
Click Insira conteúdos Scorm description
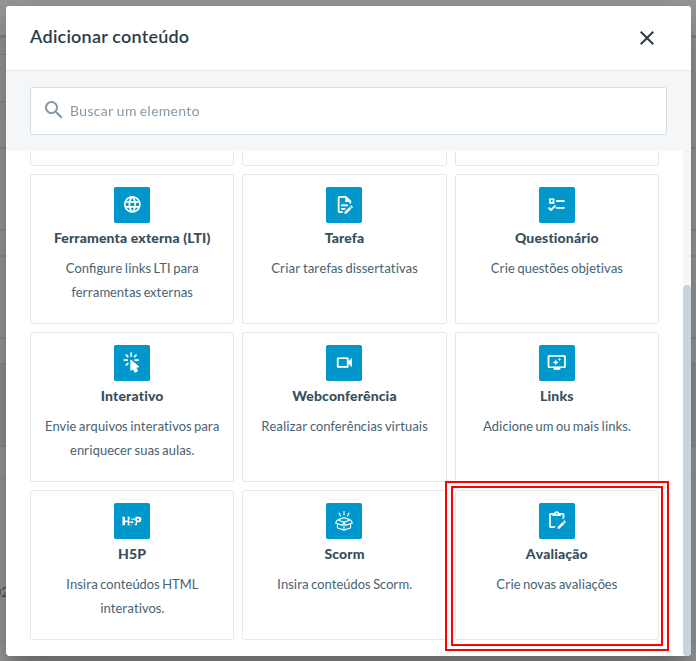[x=344, y=584]
